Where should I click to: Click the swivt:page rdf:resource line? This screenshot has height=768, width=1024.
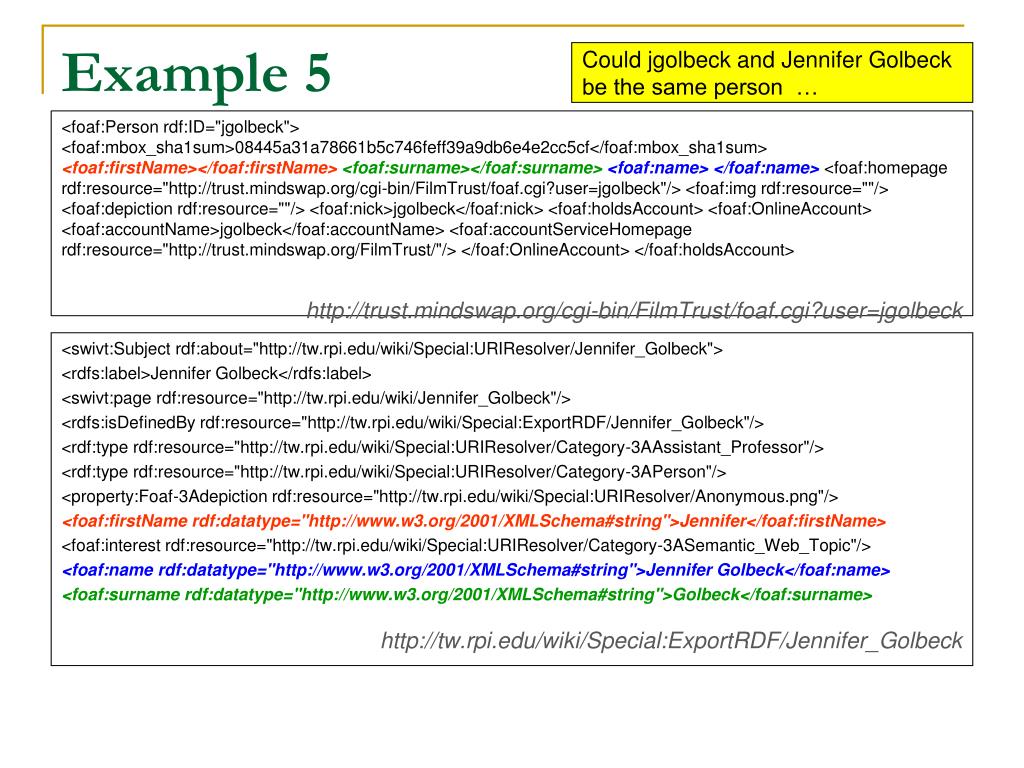click(x=316, y=398)
